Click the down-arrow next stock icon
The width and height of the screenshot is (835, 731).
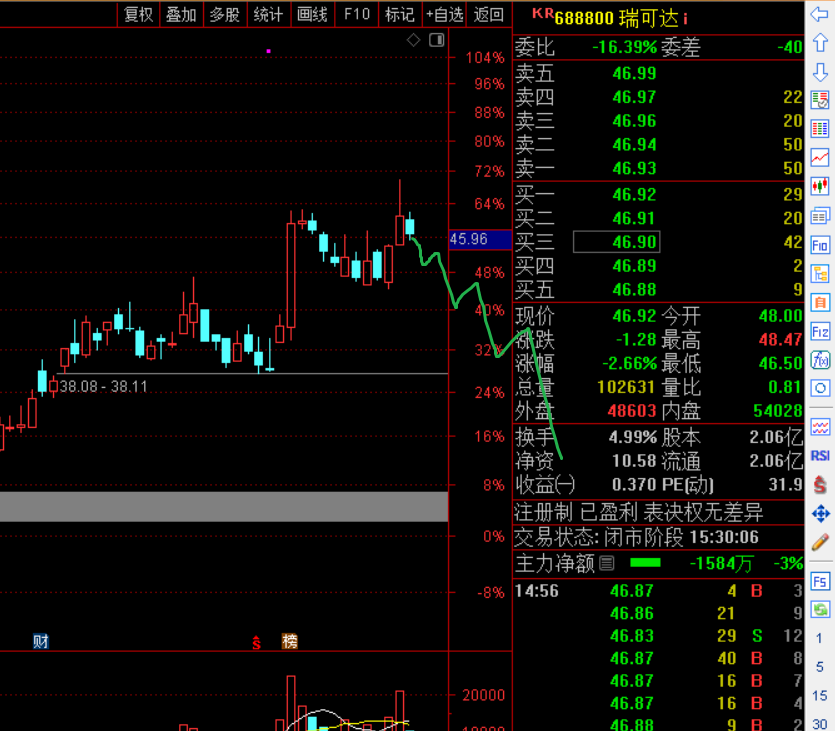[820, 71]
